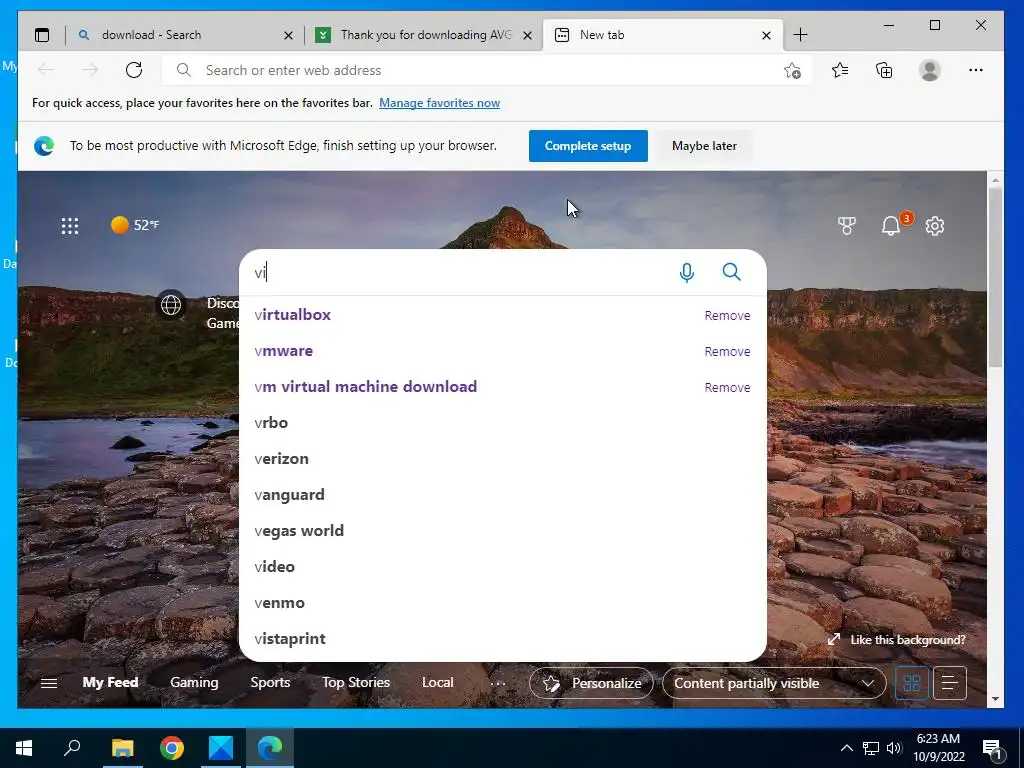Open Gaming feed section
The height and width of the screenshot is (768, 1024).
click(x=194, y=682)
